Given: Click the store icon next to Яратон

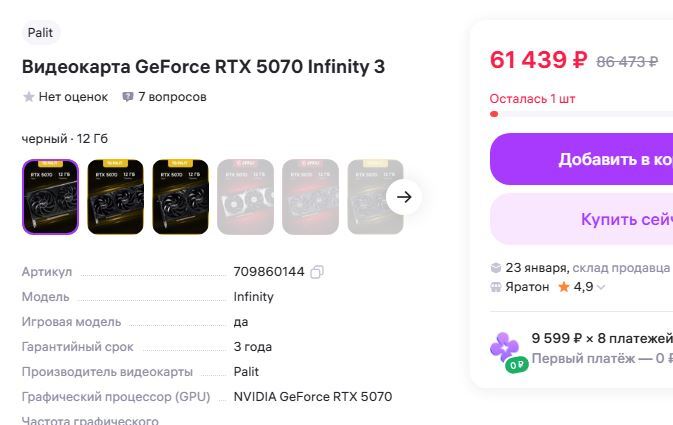Looking at the screenshot, I should point(496,287).
